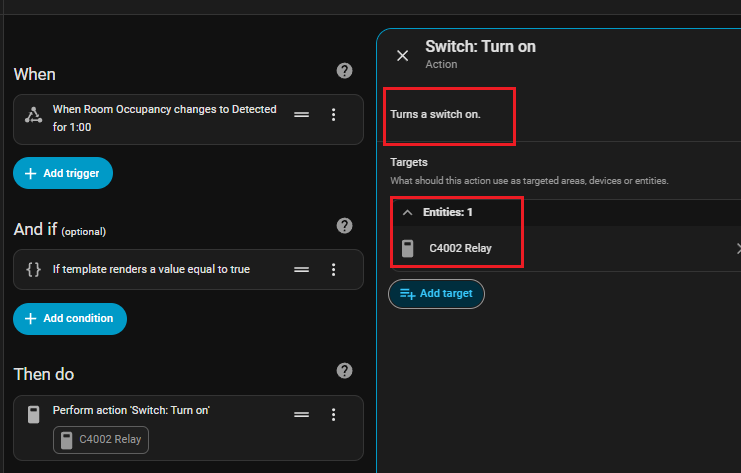Open the Then do section help icon
741x473 pixels.
[344, 371]
